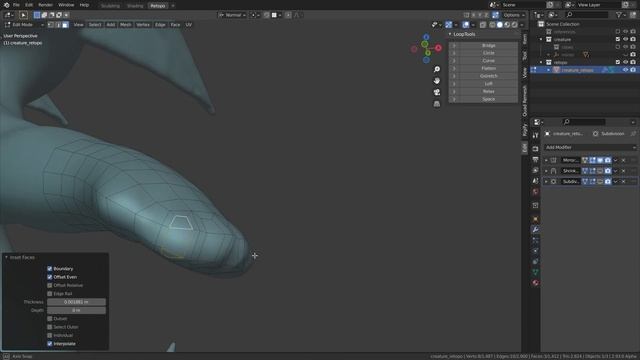This screenshot has width=640, height=360.
Task: Click properties editor search field
Action: click(x=584, y=122)
